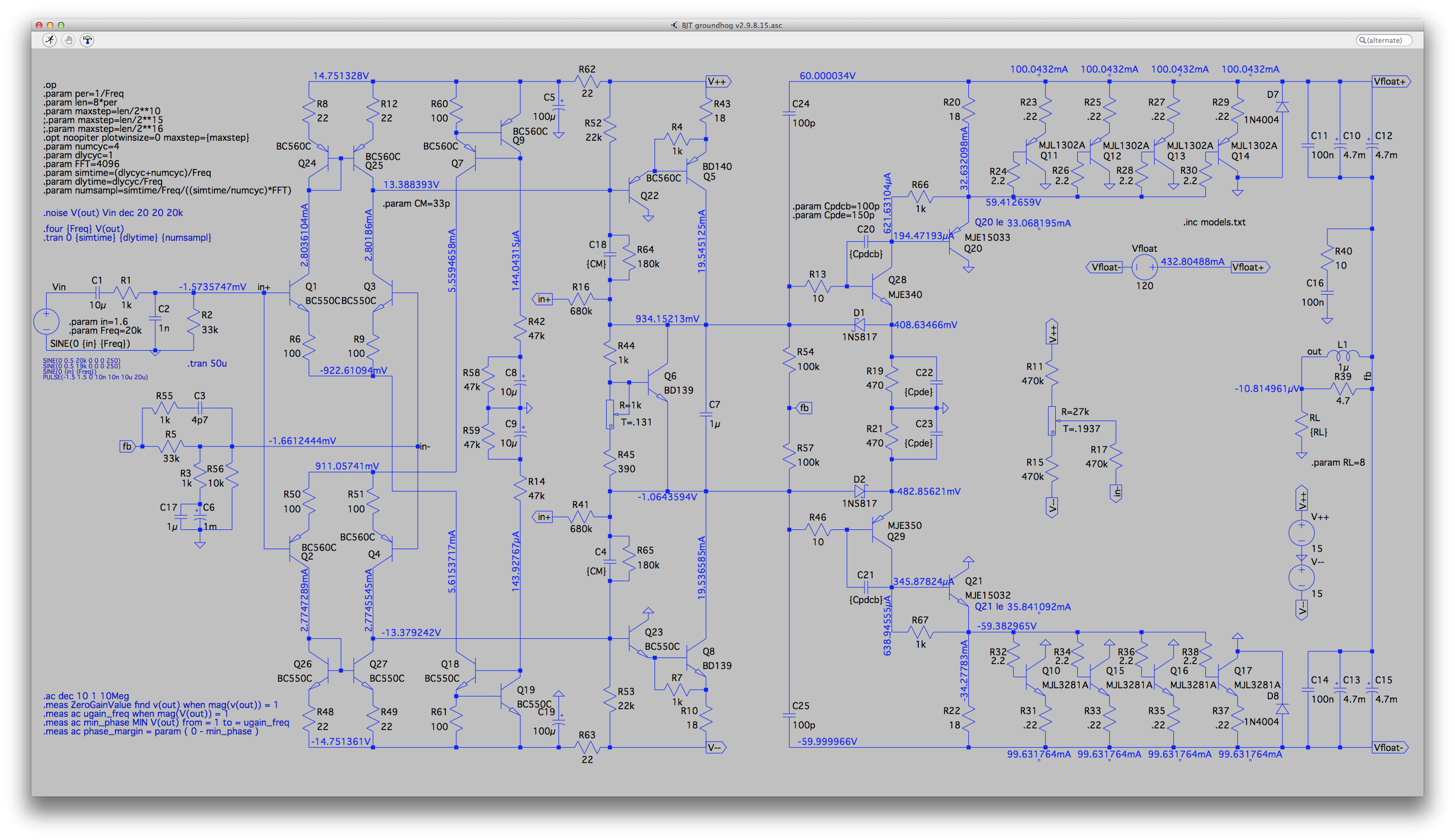
Task: Select the R=27k T=.1937 potentiometer symbol
Action: point(1052,421)
